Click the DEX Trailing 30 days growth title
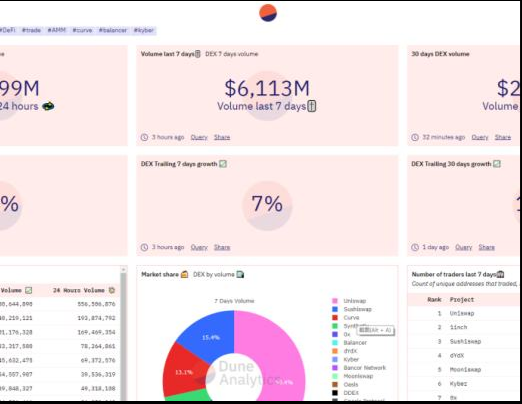The width and height of the screenshot is (522, 404). (456, 164)
